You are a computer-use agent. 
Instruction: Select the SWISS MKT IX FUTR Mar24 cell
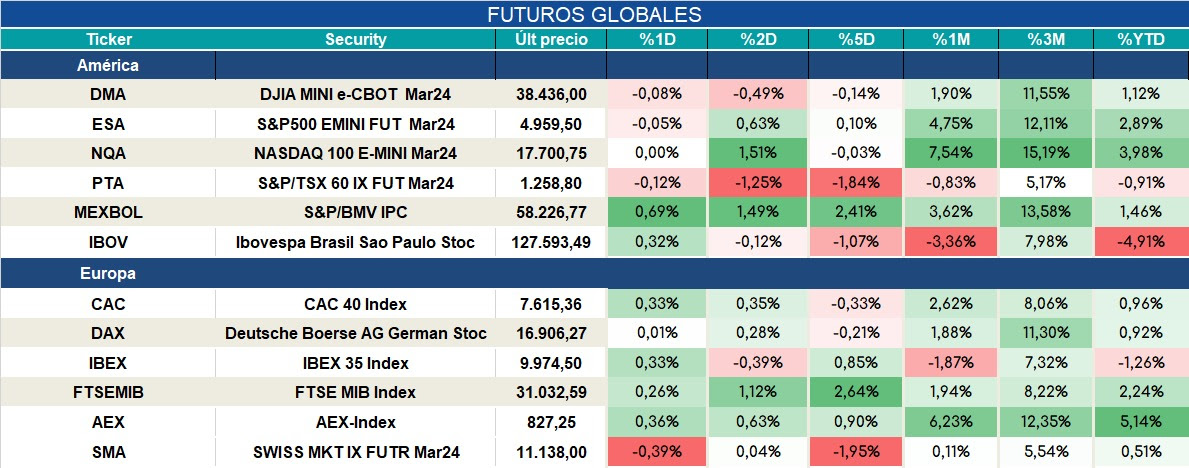pyautogui.click(x=356, y=452)
